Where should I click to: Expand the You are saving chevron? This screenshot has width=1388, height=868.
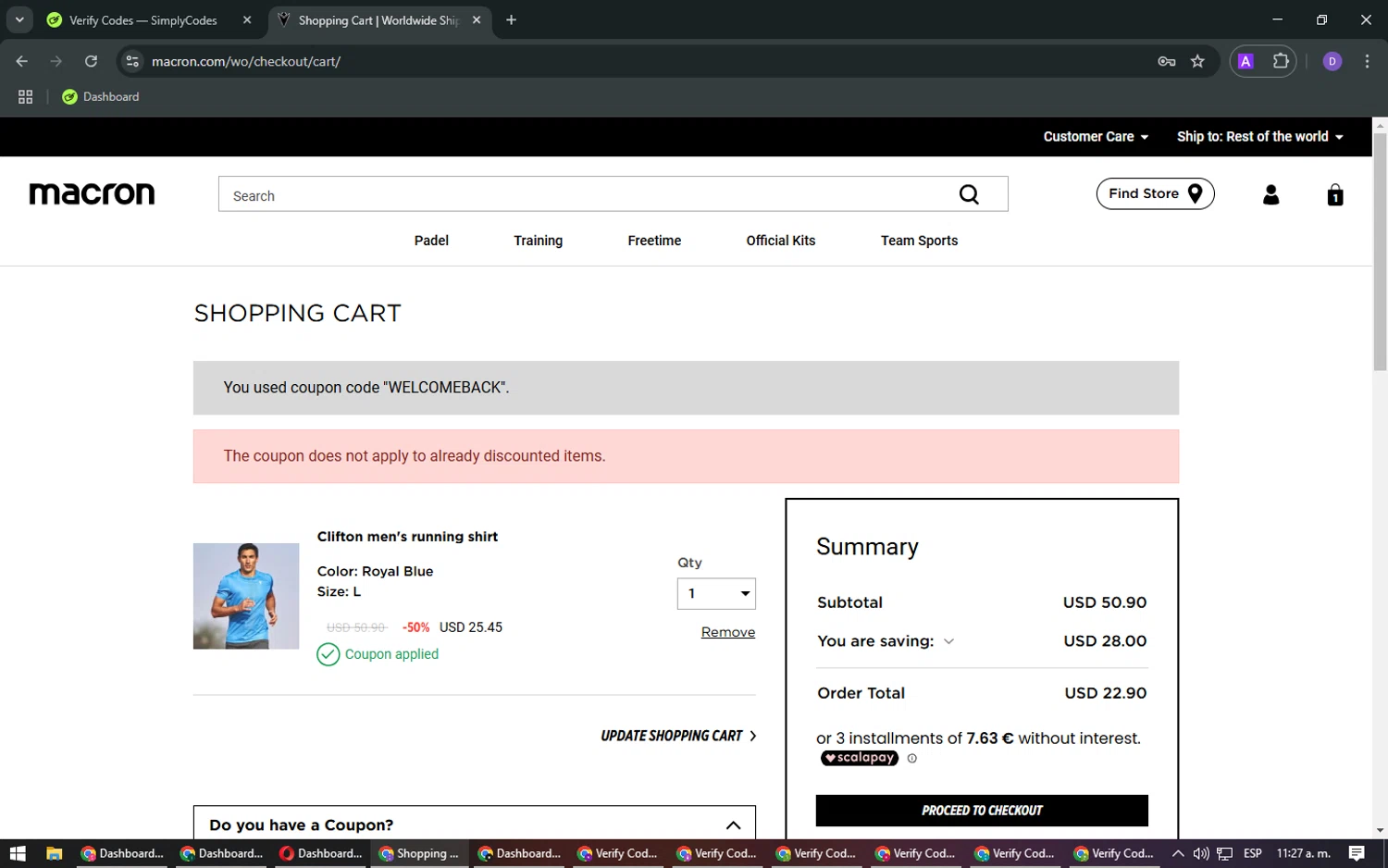(x=948, y=641)
